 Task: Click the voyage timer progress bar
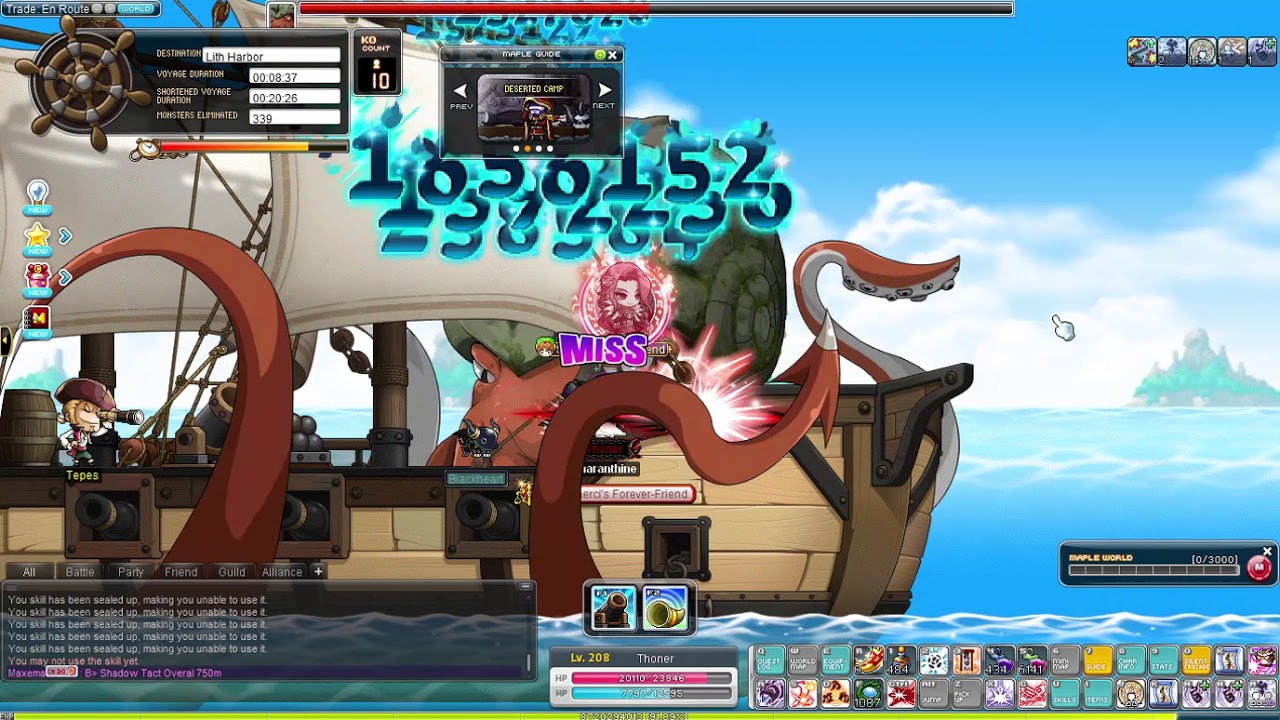click(x=253, y=147)
